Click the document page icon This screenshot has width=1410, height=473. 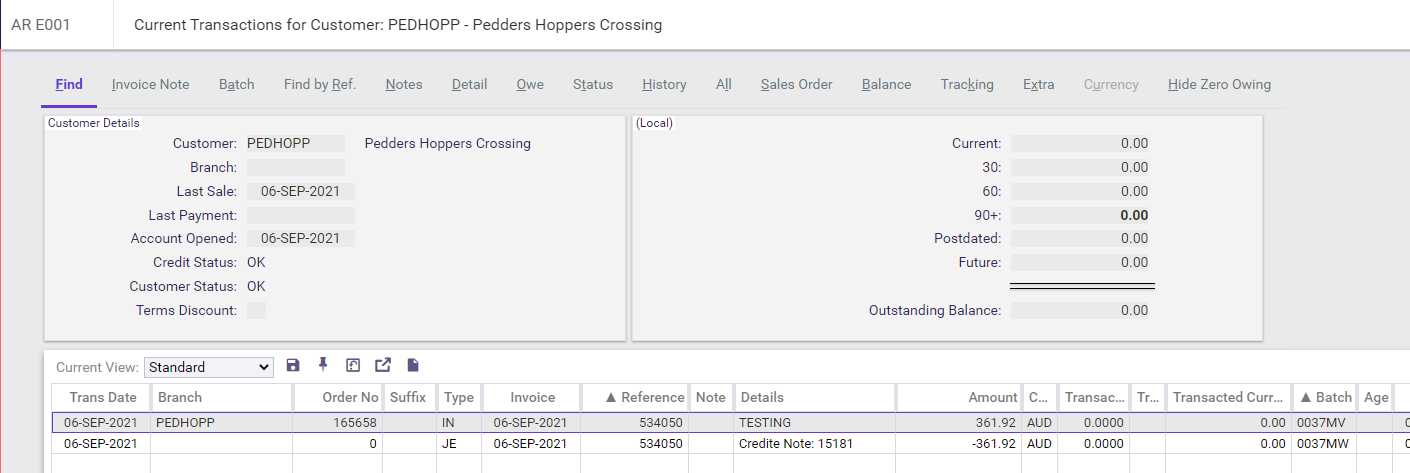pos(413,366)
